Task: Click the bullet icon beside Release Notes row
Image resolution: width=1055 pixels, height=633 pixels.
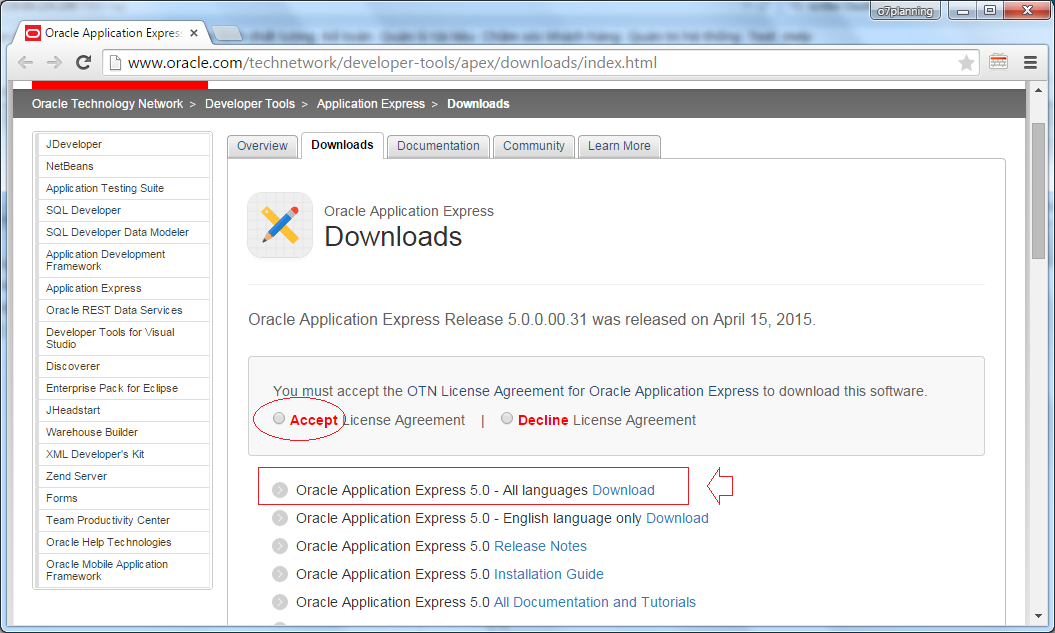Action: click(280, 546)
